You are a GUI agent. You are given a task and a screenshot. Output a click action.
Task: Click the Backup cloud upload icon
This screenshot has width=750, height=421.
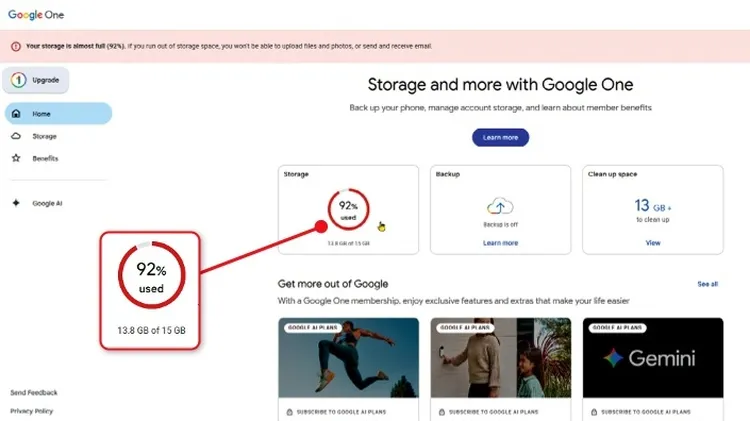pos(500,206)
